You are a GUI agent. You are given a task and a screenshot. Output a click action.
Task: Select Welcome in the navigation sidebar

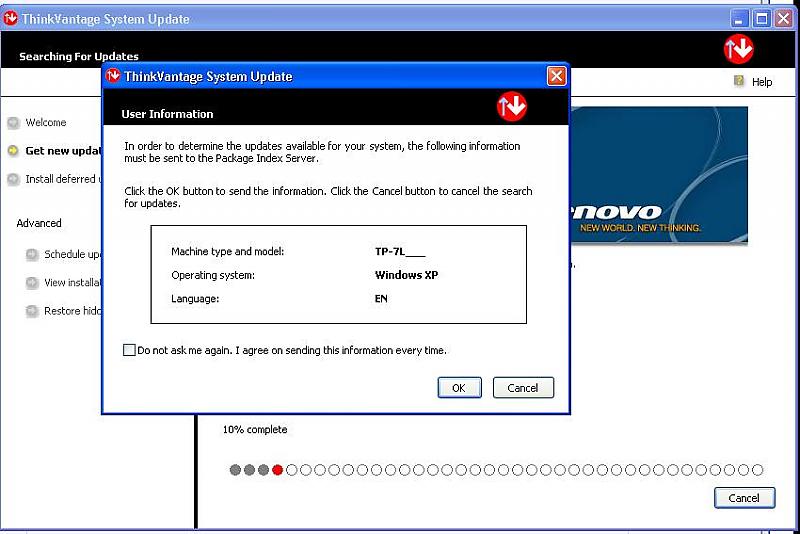click(x=46, y=123)
